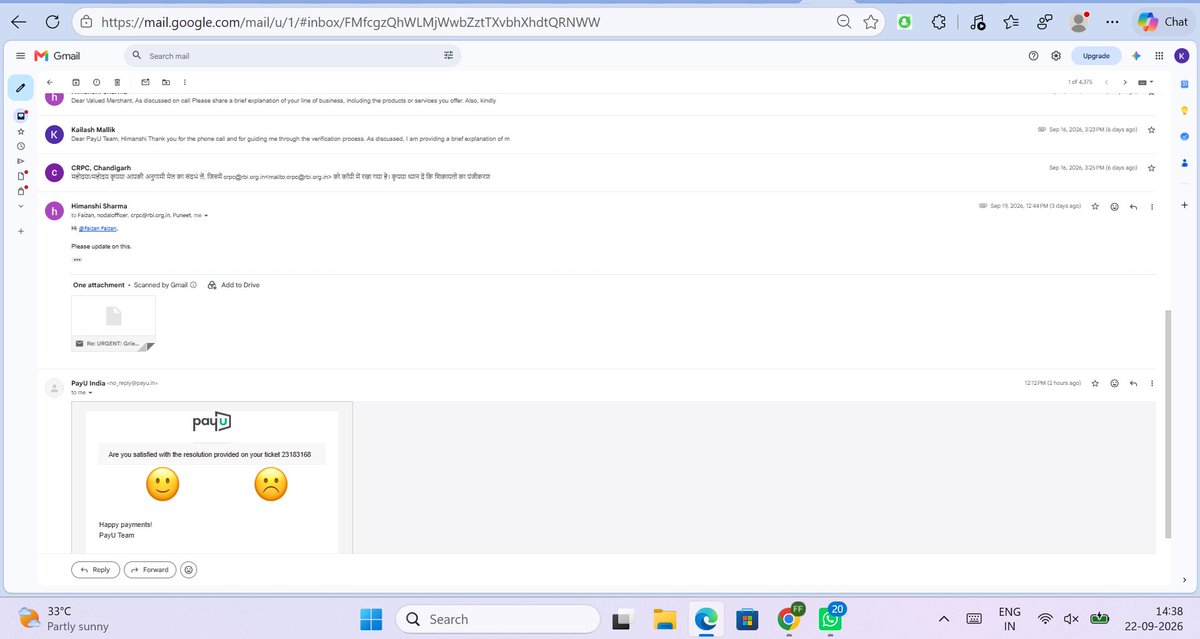The height and width of the screenshot is (639, 1200).
Task: Select the sad frowning satisfaction face
Action: pos(271,484)
